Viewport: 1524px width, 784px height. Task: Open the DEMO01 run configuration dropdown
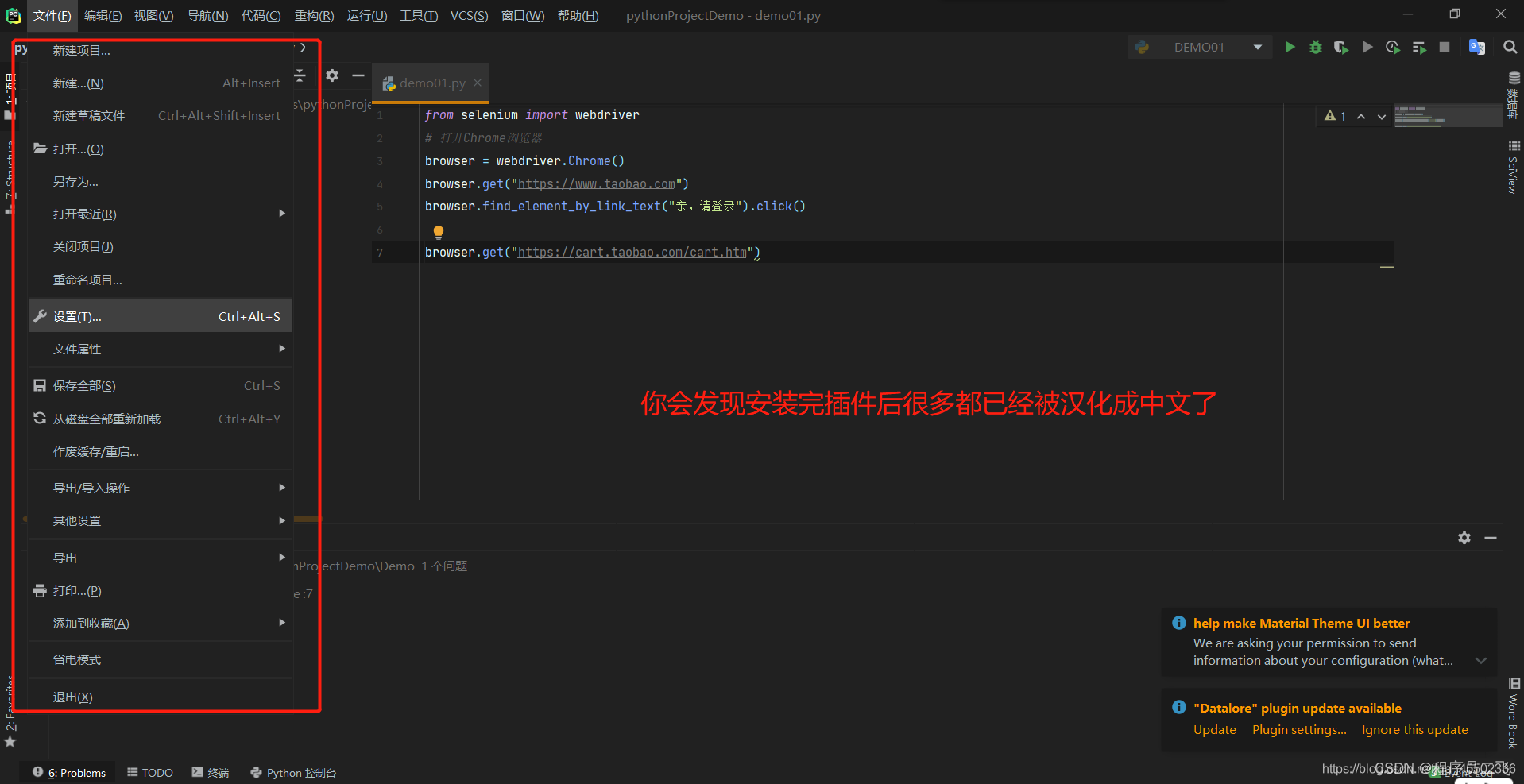point(1199,48)
